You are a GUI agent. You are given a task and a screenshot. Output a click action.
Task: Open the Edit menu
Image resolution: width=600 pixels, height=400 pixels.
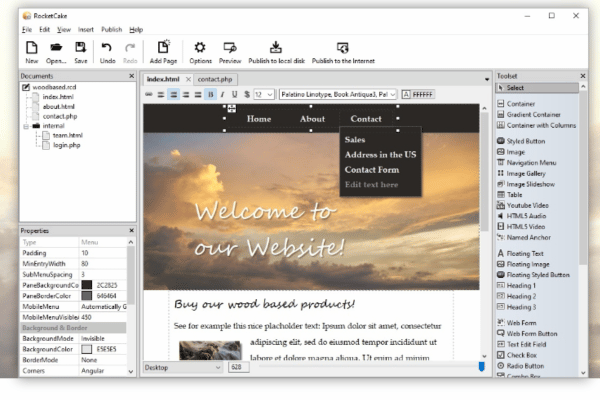[x=44, y=29]
